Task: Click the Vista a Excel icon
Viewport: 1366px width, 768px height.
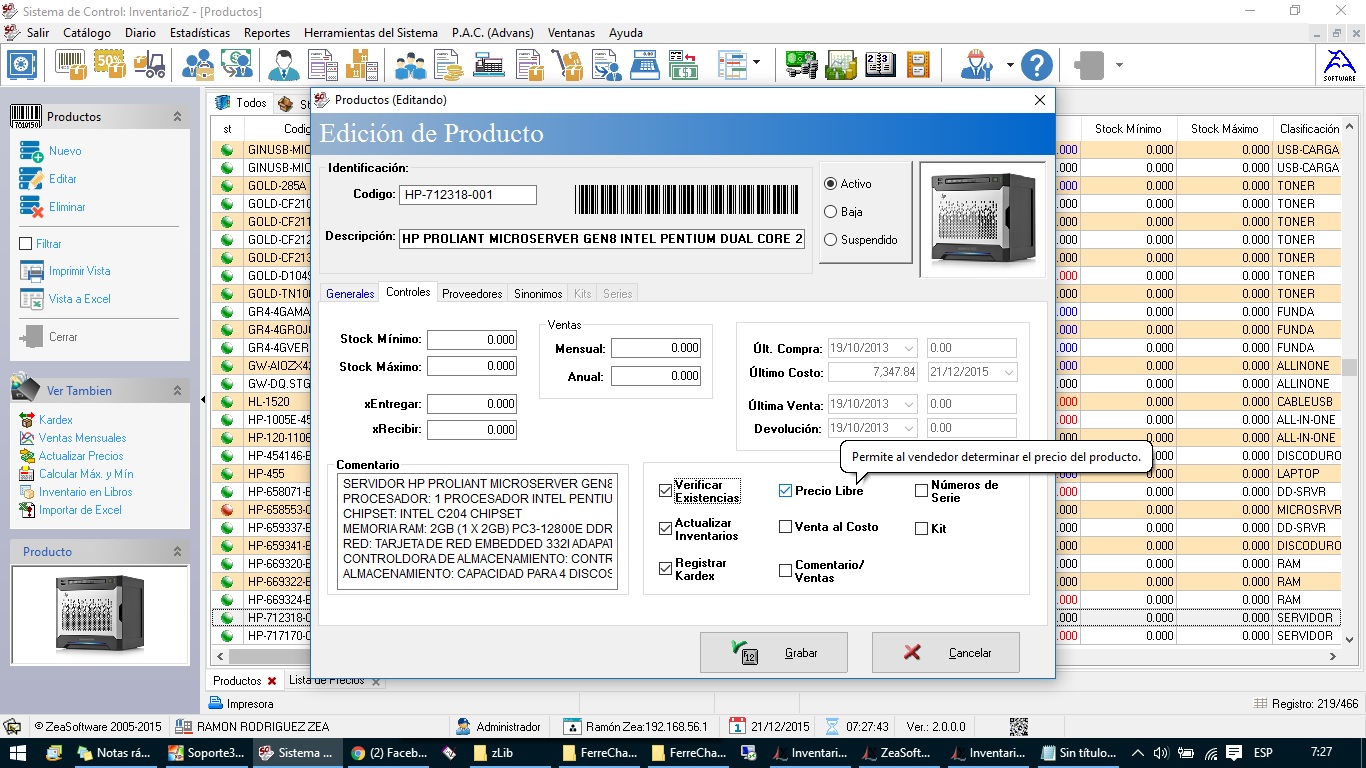Action: coord(32,299)
